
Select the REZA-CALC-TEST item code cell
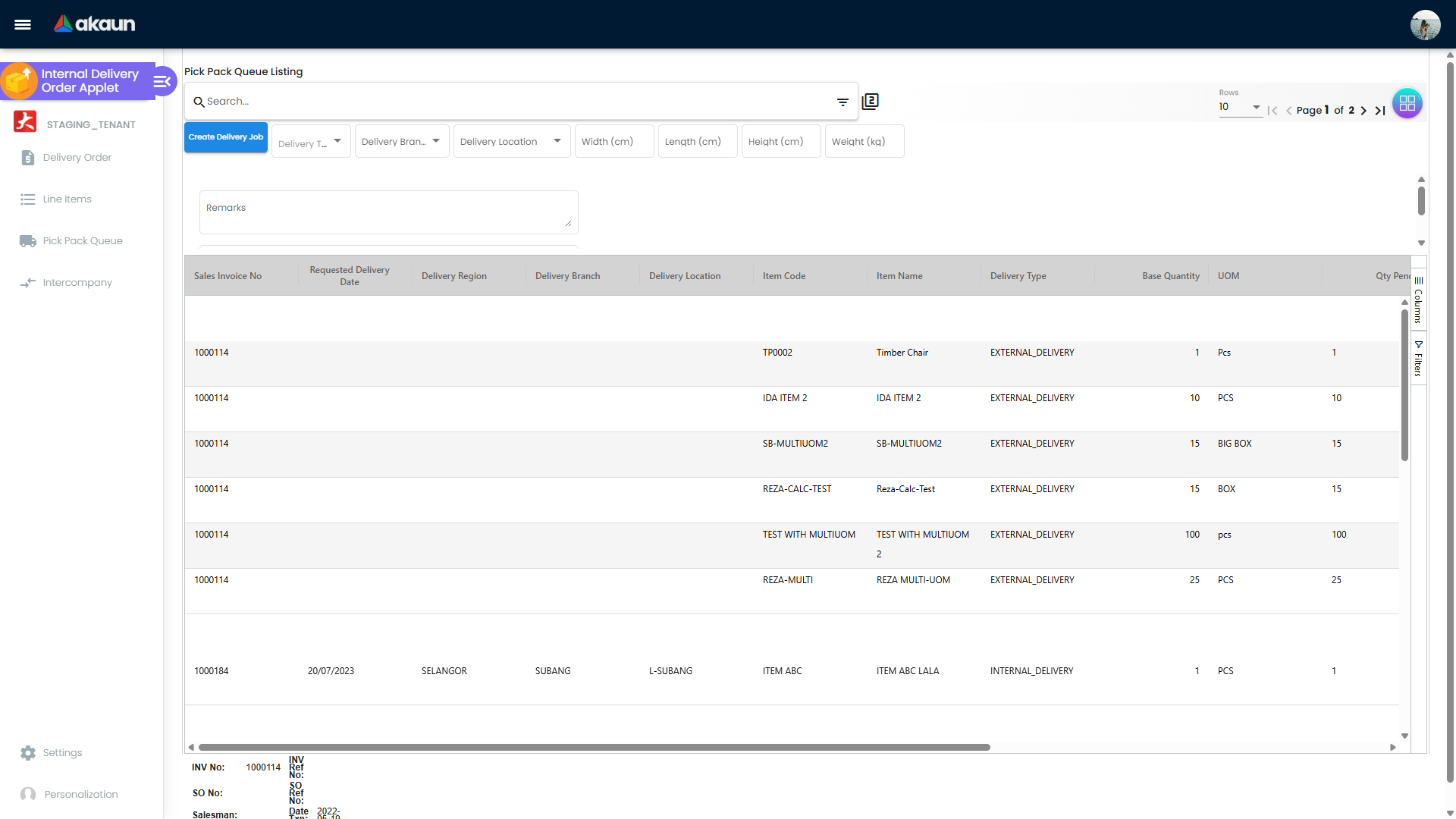tap(797, 489)
